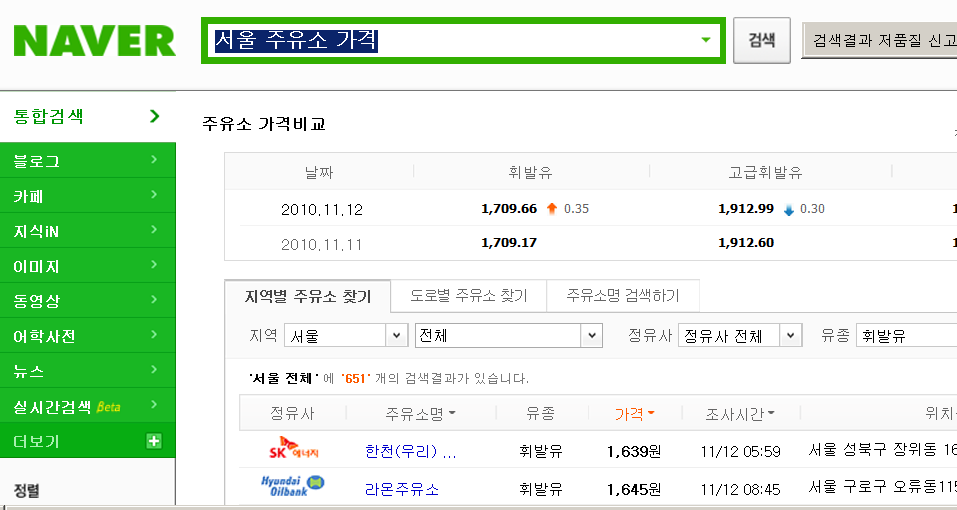The image size is (957, 510).
Task: Click the arrow icon beside 블로그
Action: point(154,159)
